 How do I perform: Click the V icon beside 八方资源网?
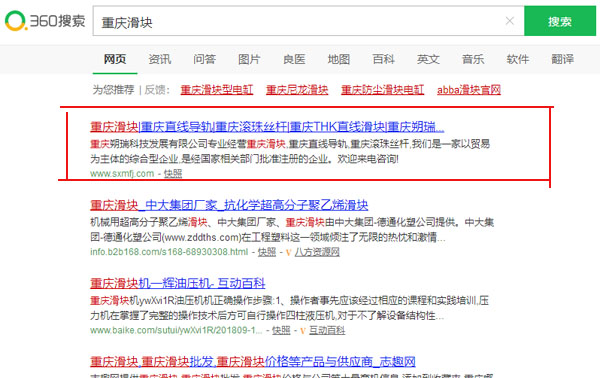pos(289,253)
